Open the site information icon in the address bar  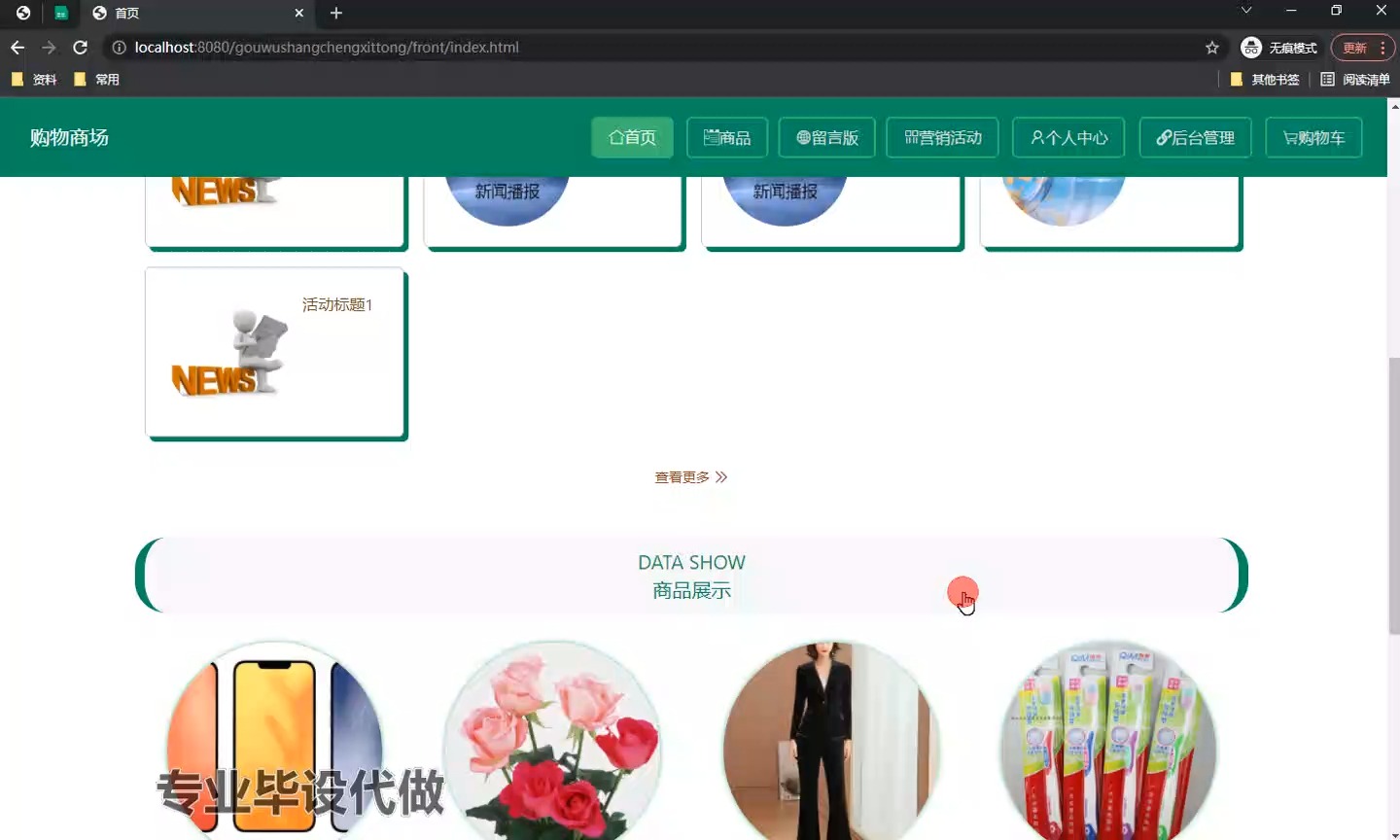[119, 47]
